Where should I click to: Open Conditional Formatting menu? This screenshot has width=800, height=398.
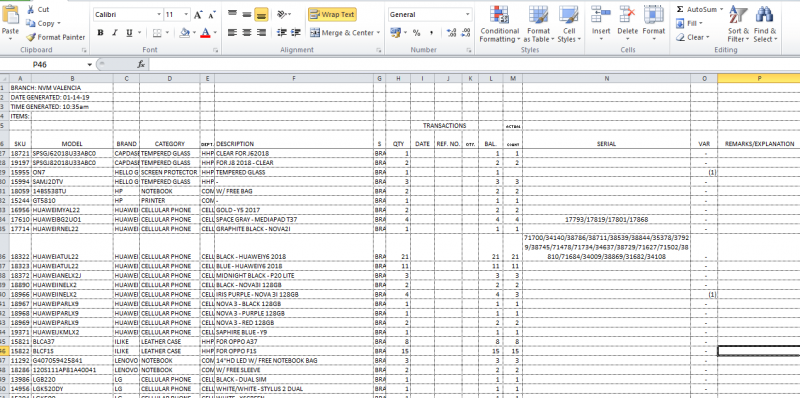click(499, 24)
